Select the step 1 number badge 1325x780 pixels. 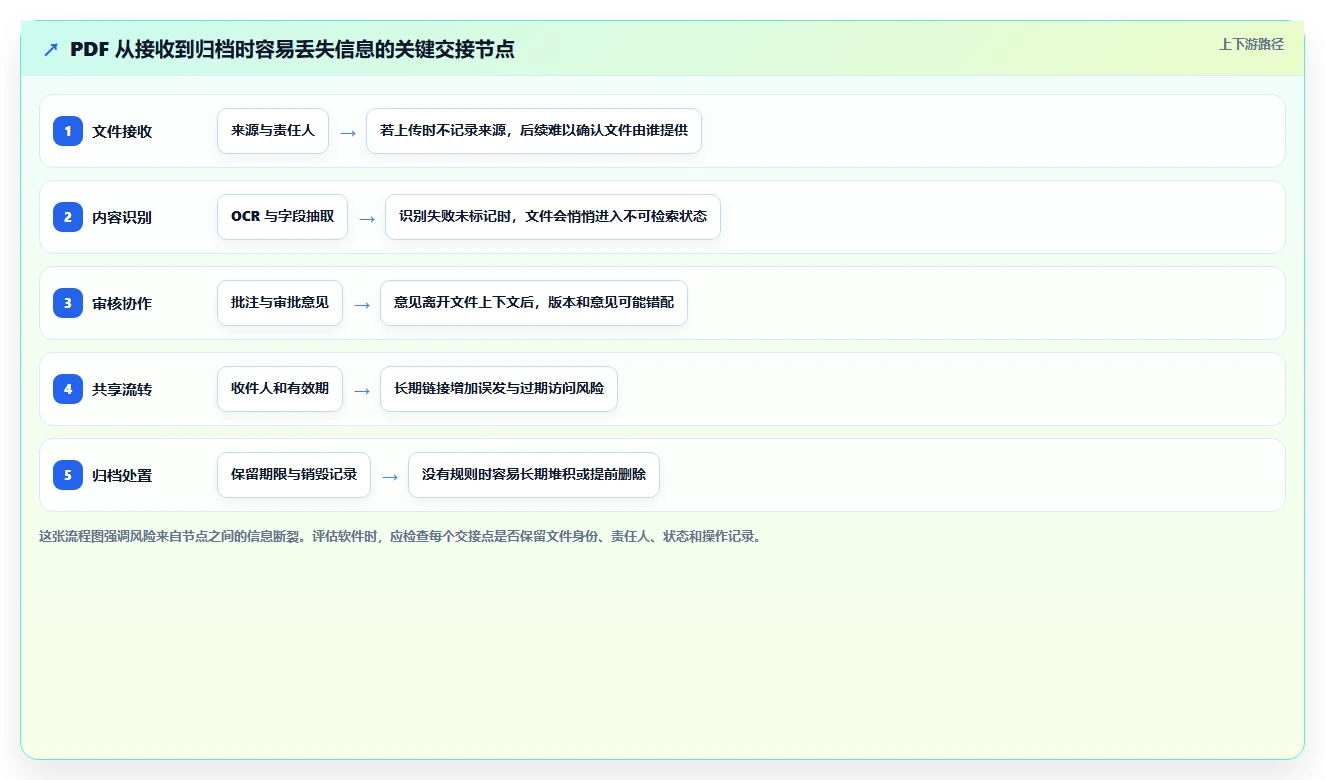tap(68, 131)
